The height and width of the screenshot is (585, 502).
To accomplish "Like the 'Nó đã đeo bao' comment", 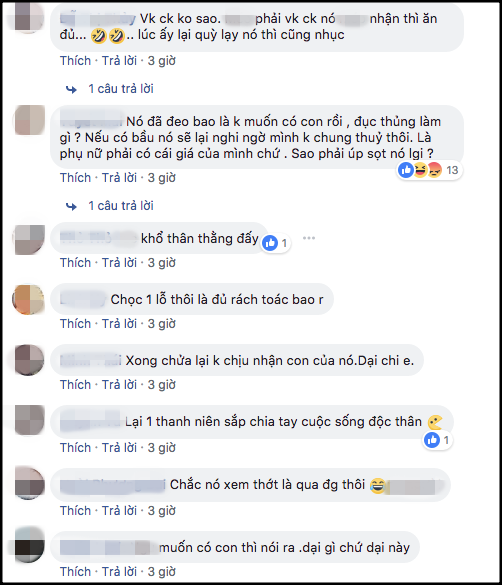I will click(x=75, y=178).
